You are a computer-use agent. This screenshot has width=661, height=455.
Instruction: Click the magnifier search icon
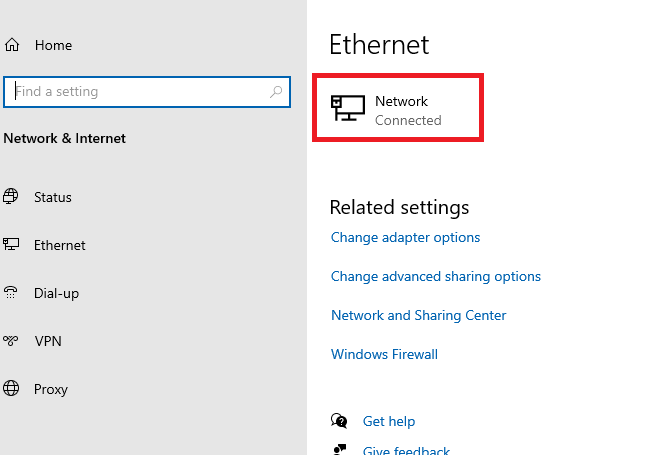click(276, 92)
